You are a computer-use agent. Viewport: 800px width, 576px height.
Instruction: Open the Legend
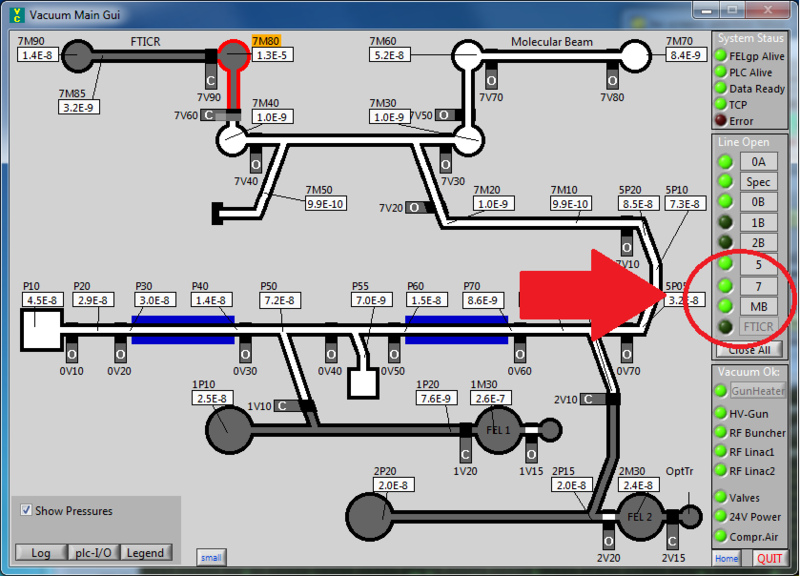[146, 552]
